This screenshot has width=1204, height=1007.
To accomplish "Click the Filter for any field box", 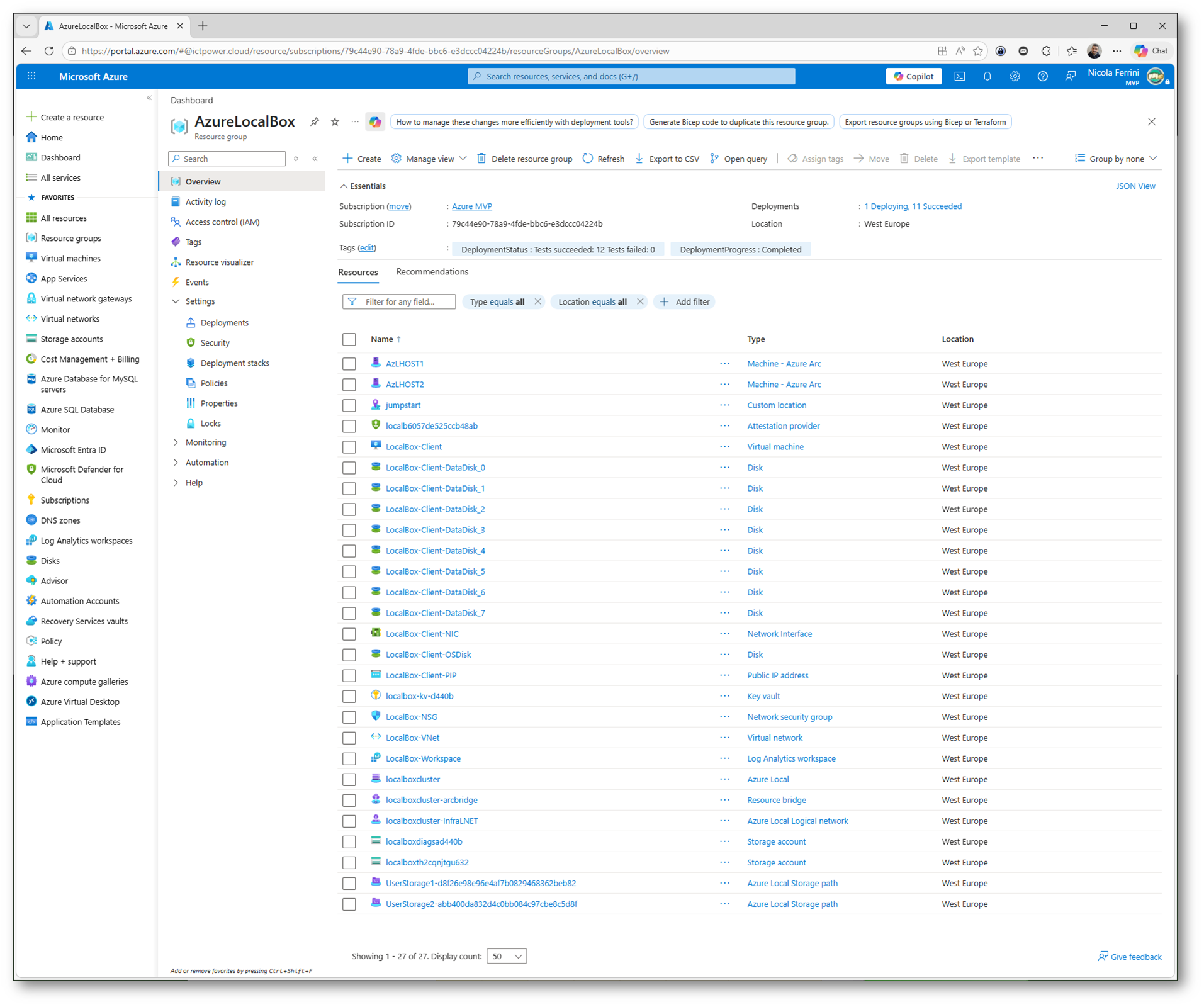I will point(398,301).
